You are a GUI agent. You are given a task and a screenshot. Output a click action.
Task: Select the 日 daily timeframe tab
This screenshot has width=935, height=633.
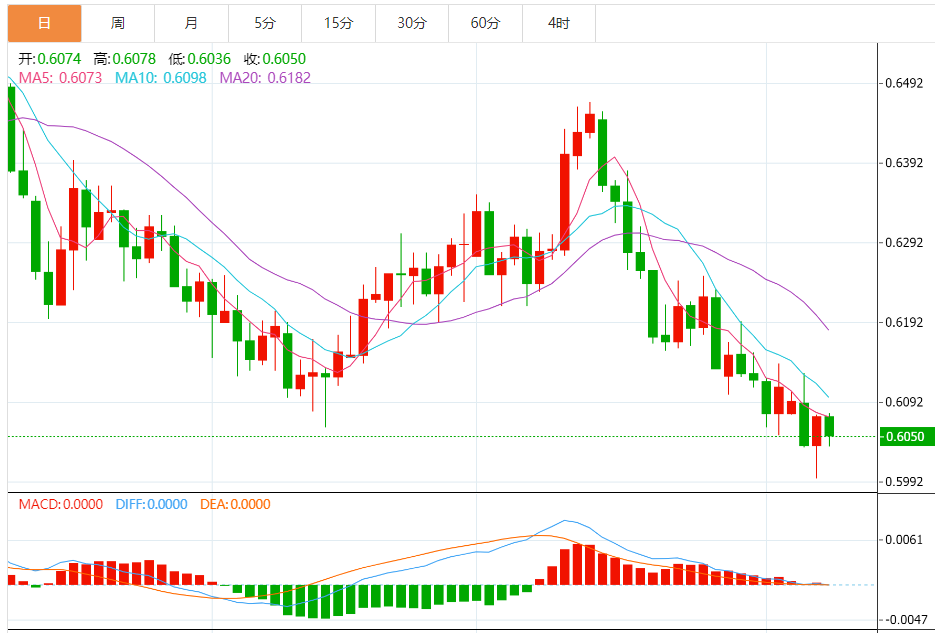click(x=44, y=23)
